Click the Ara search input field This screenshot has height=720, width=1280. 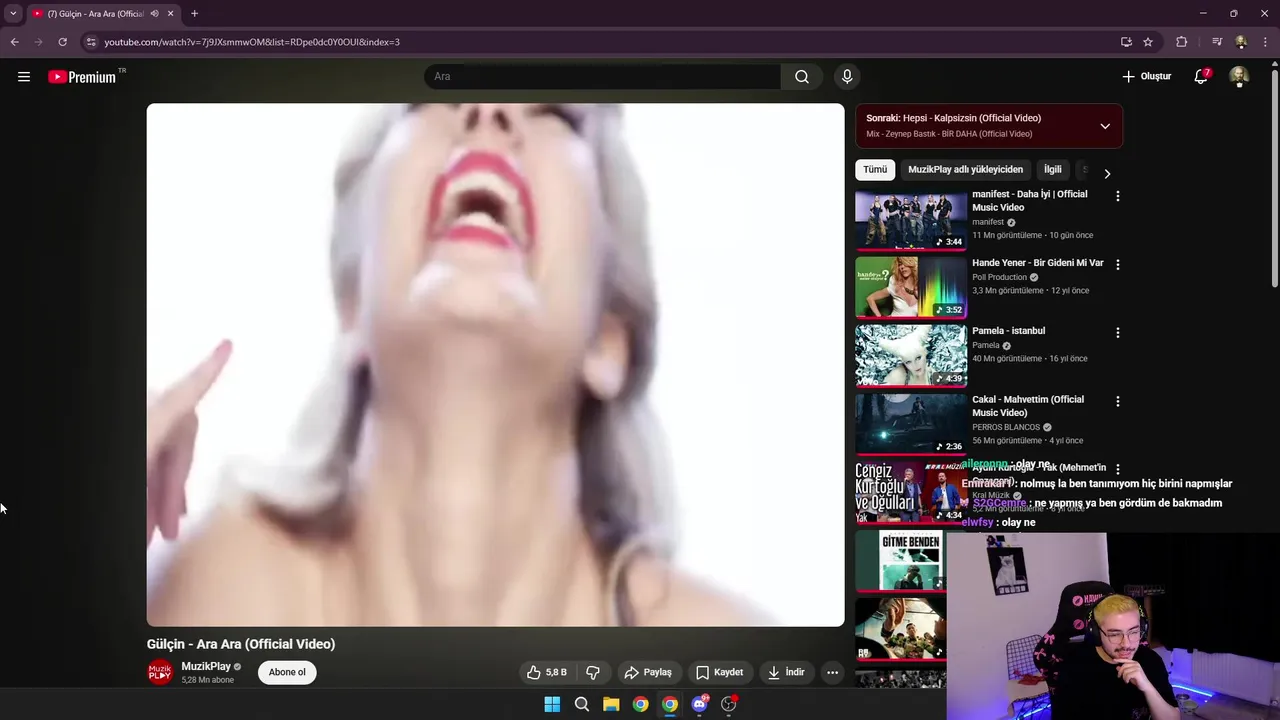pos(602,76)
